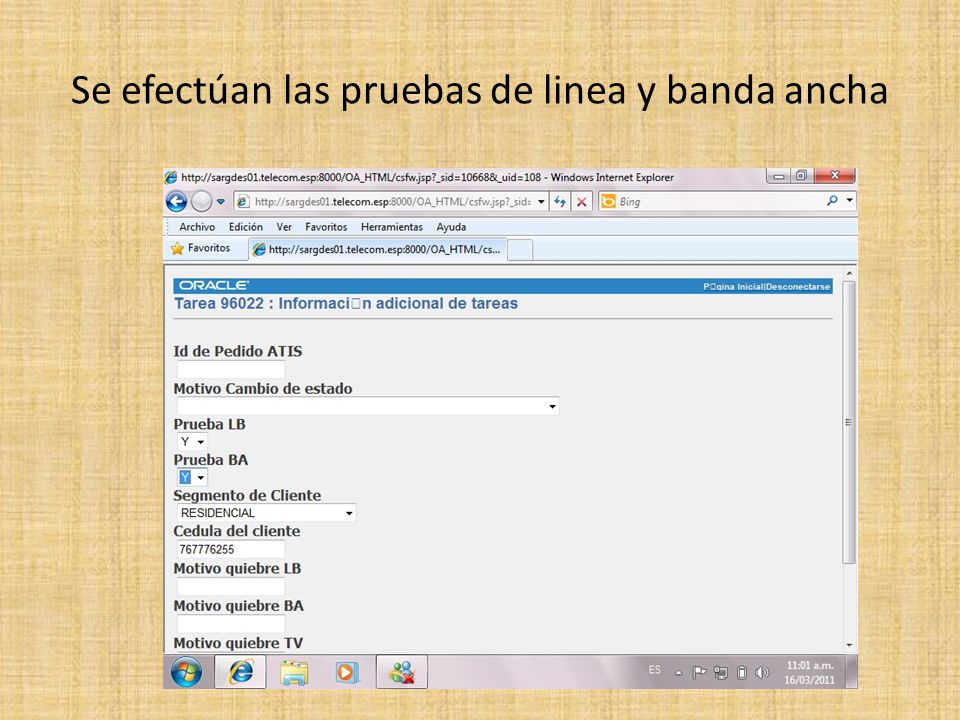Viewport: 960px width, 720px height.
Task: Click the battery power tray icon
Action: 741,673
